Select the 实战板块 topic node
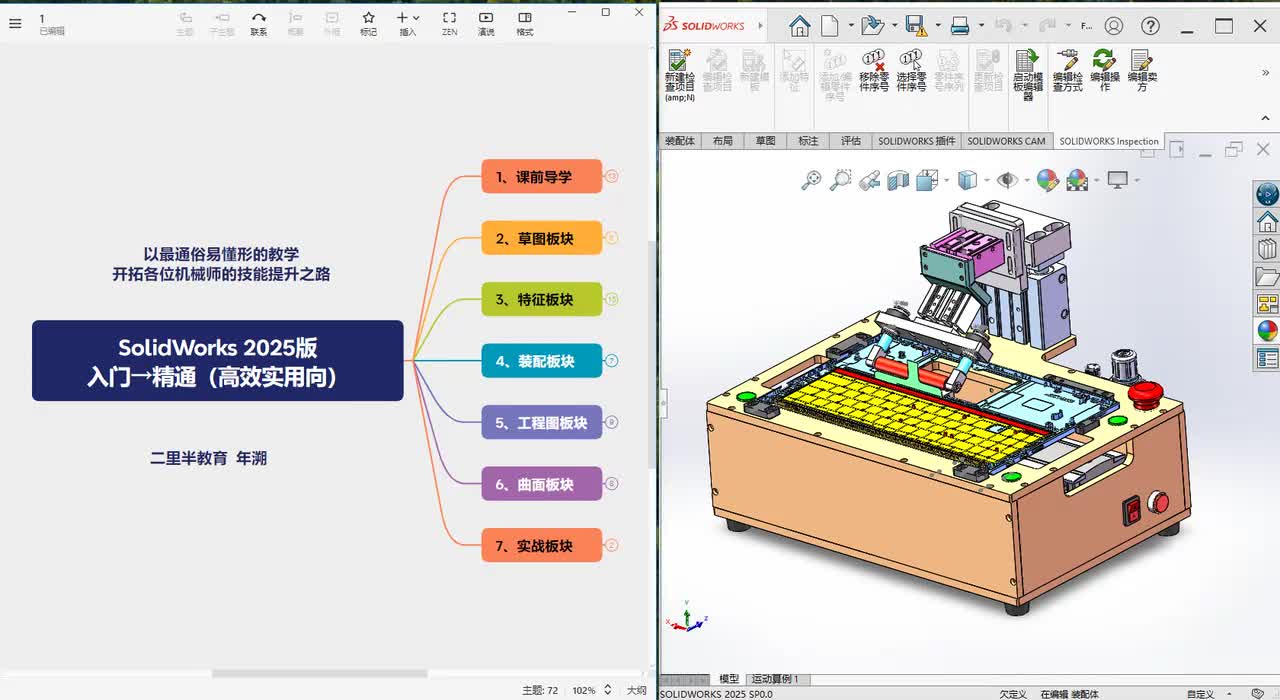The height and width of the screenshot is (700, 1280). pyautogui.click(x=542, y=546)
